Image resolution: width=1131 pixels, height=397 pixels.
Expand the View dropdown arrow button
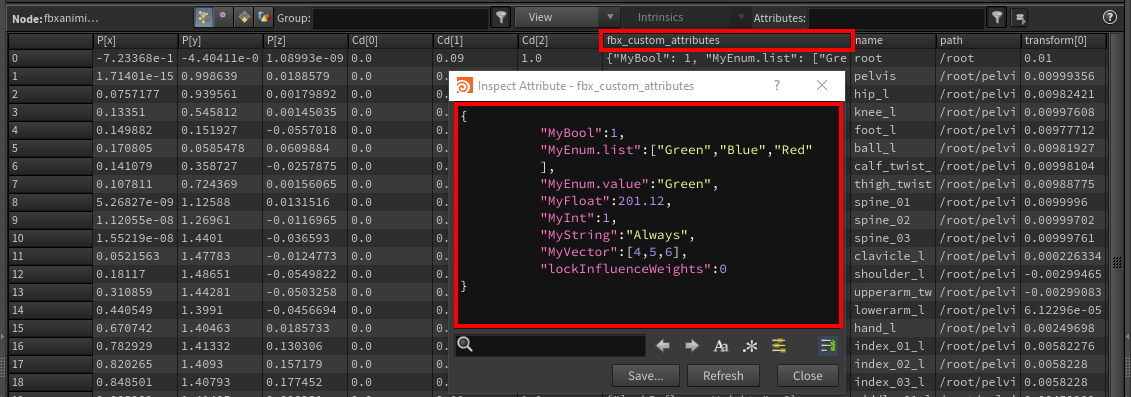point(611,17)
